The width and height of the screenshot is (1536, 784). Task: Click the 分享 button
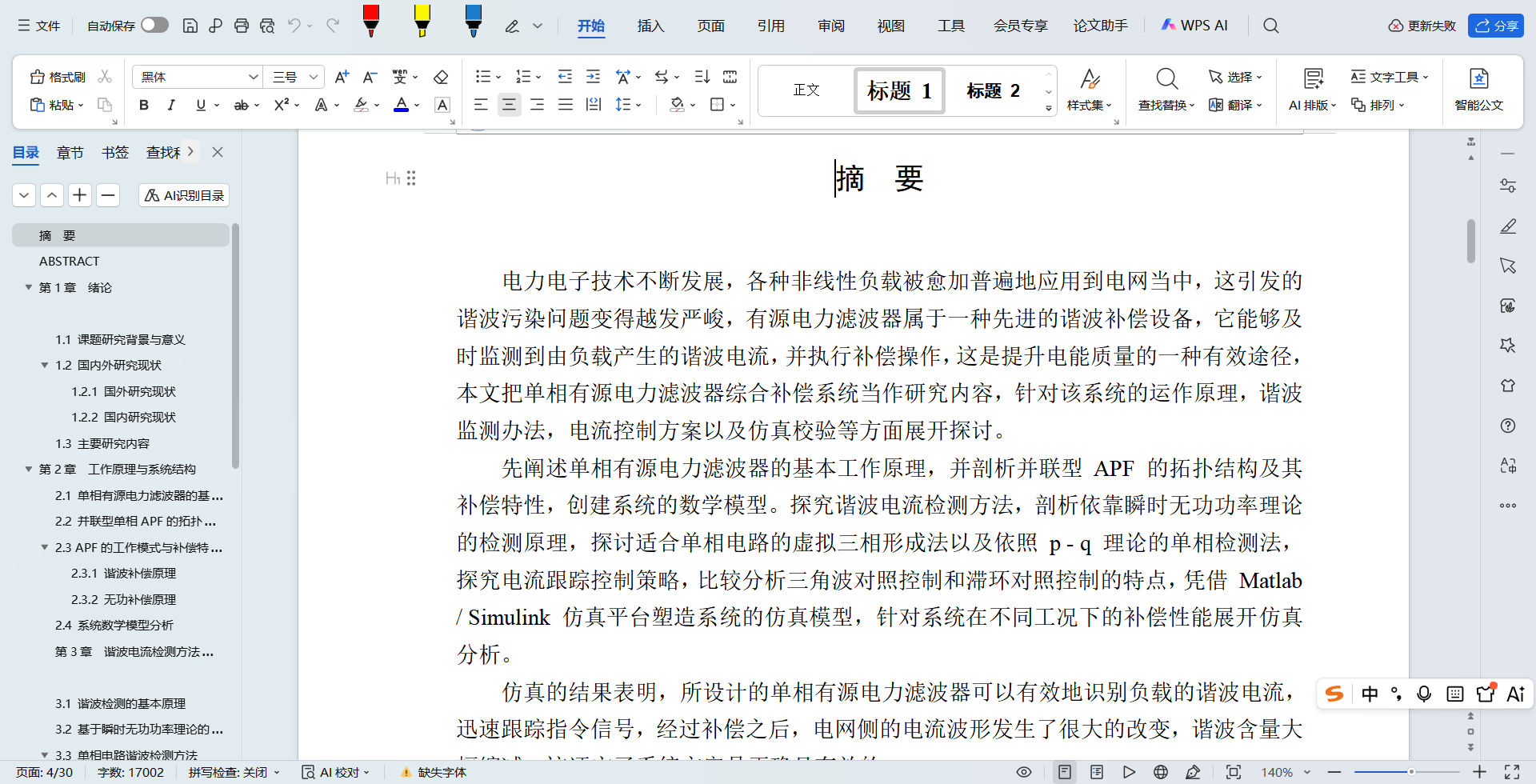pyautogui.click(x=1496, y=26)
